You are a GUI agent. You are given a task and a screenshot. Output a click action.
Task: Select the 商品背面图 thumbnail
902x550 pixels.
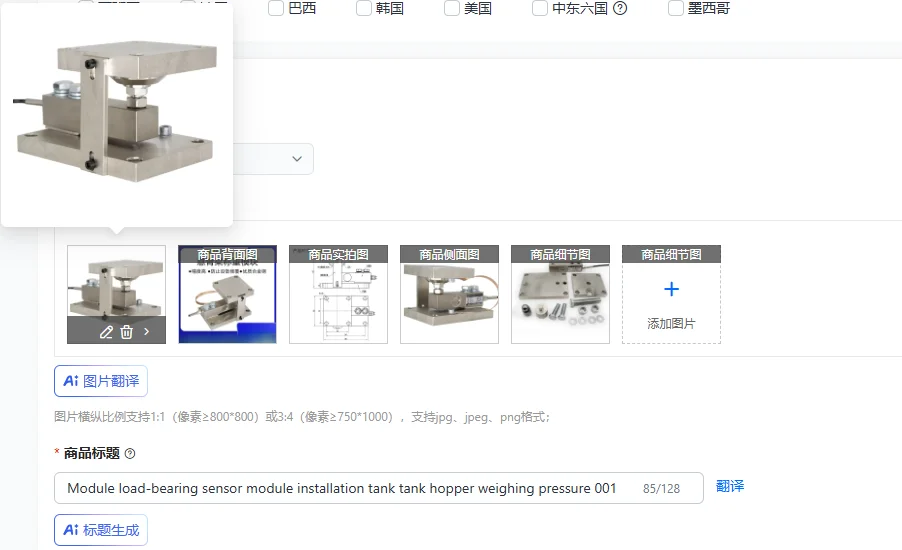pyautogui.click(x=227, y=295)
